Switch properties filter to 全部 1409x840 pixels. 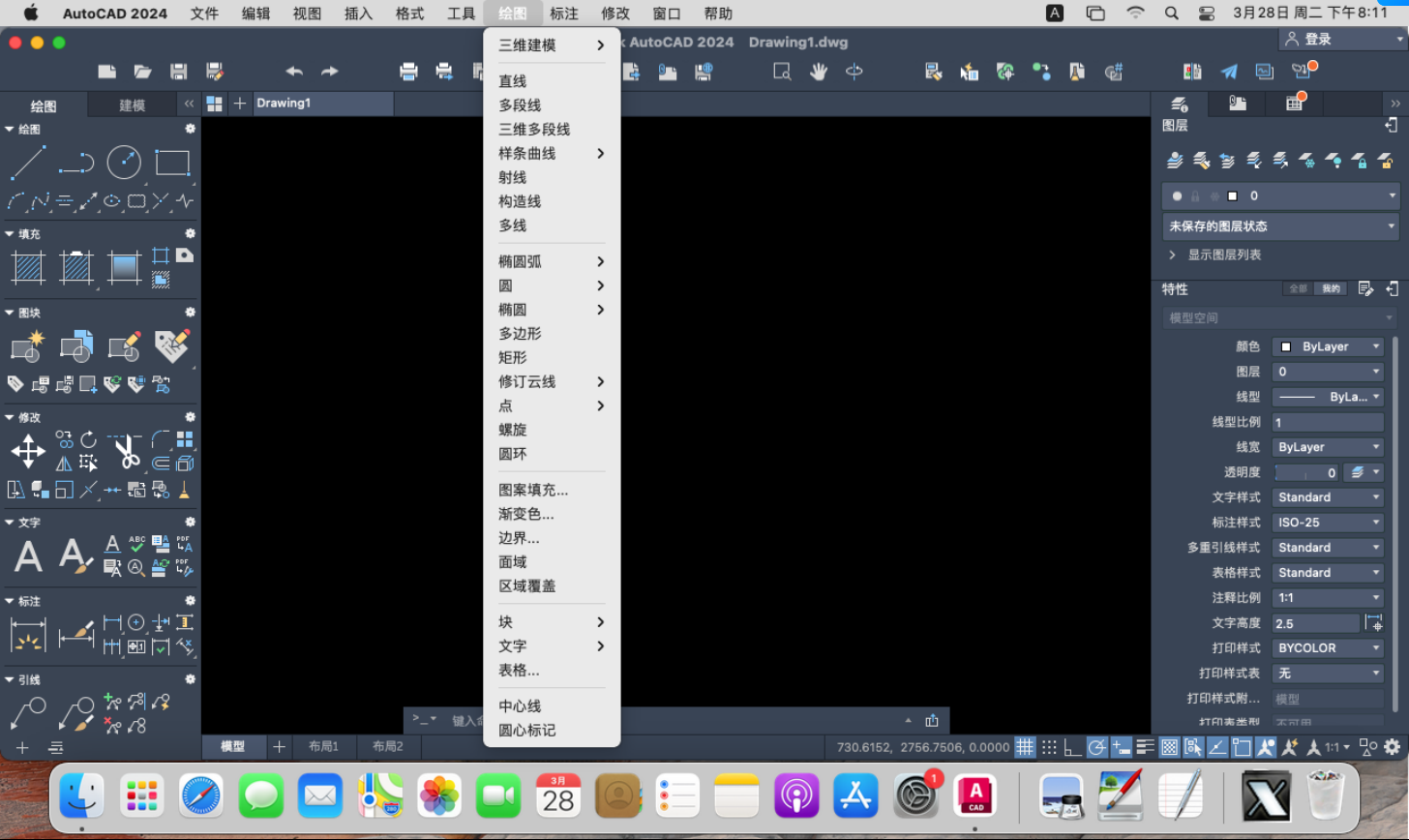click(x=1298, y=288)
